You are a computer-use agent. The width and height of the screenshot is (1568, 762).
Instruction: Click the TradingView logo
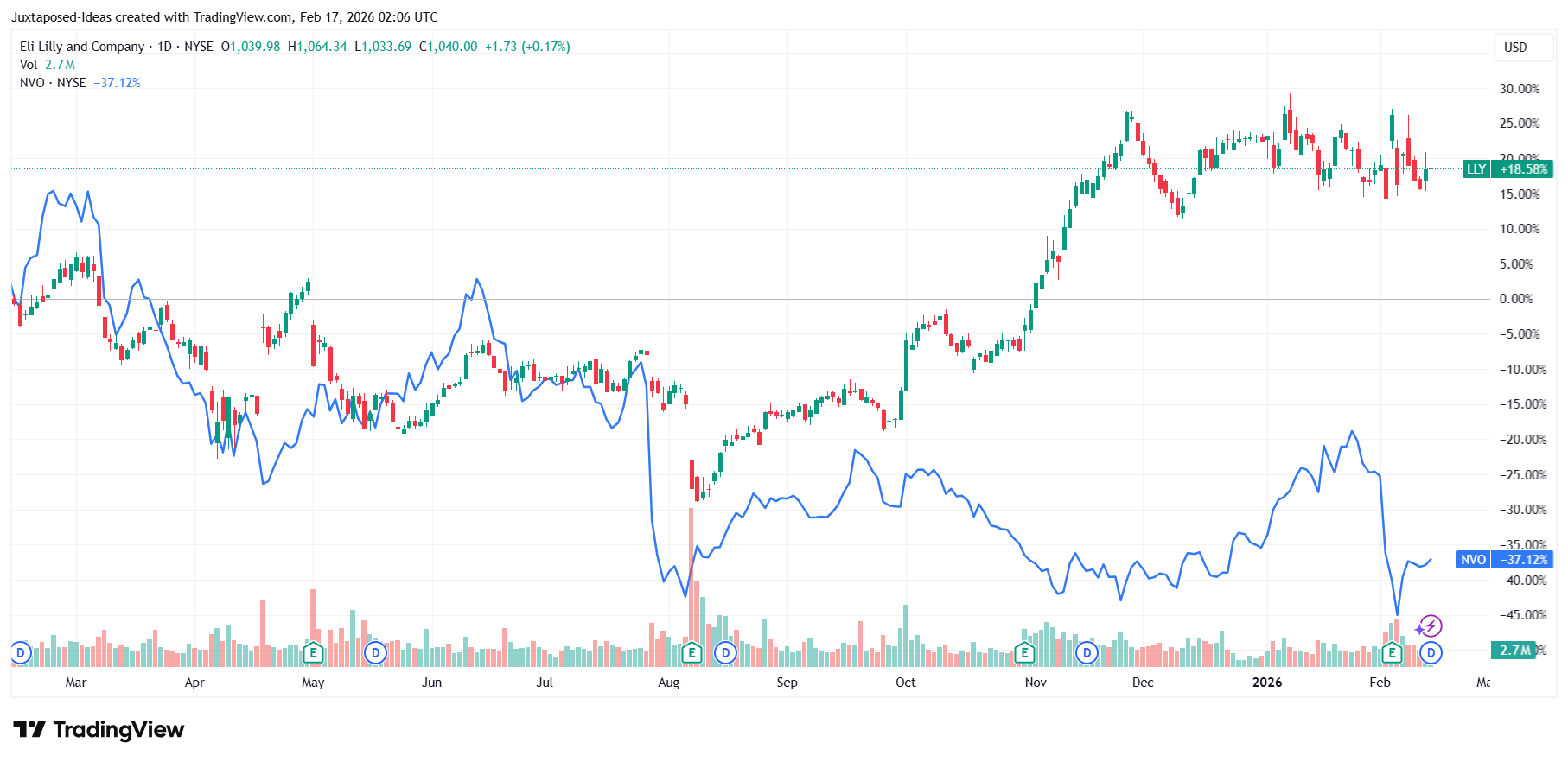(x=99, y=730)
